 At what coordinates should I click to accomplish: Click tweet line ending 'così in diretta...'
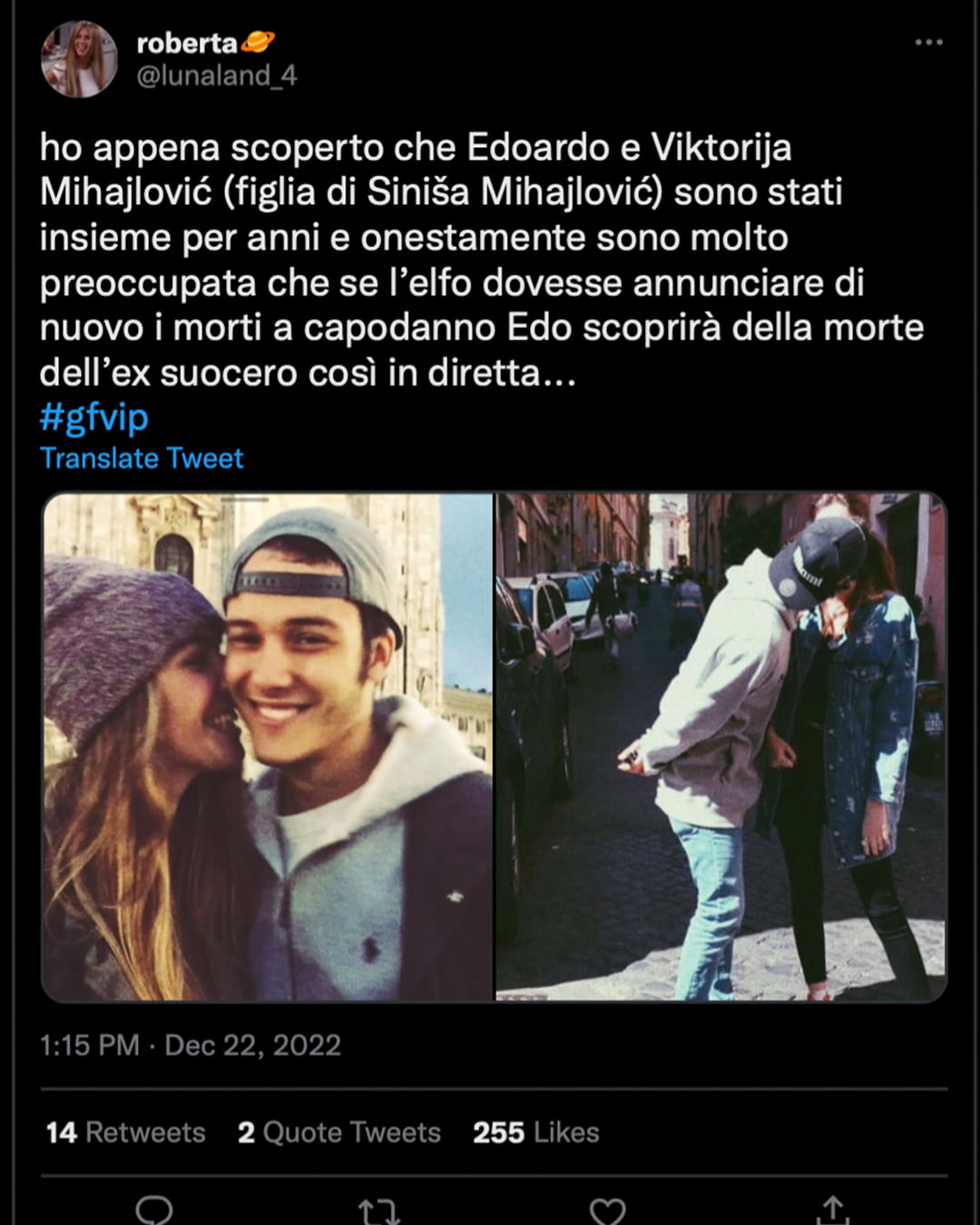(x=309, y=373)
